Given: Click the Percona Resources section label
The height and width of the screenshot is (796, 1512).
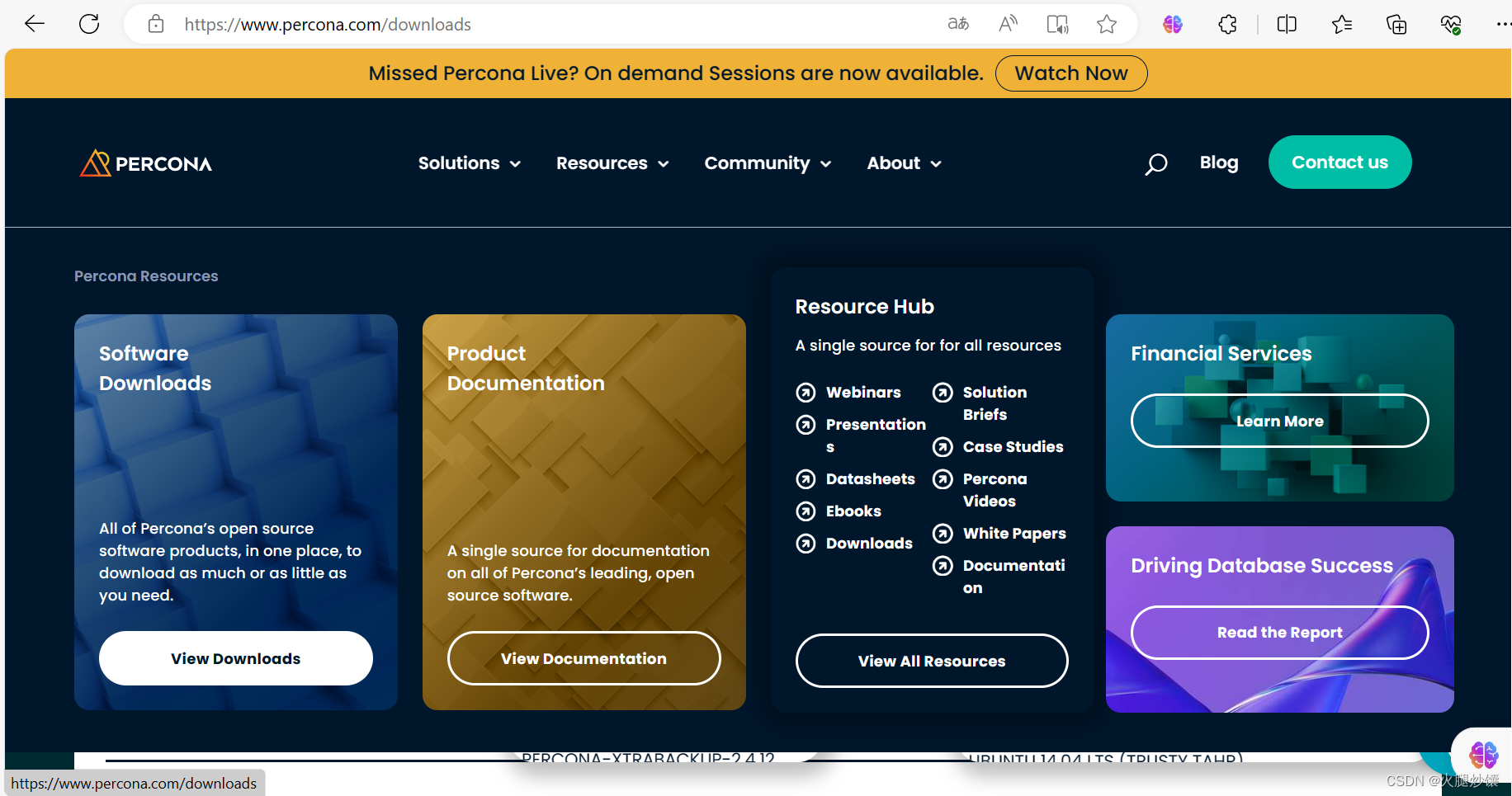Looking at the screenshot, I should 146,276.
